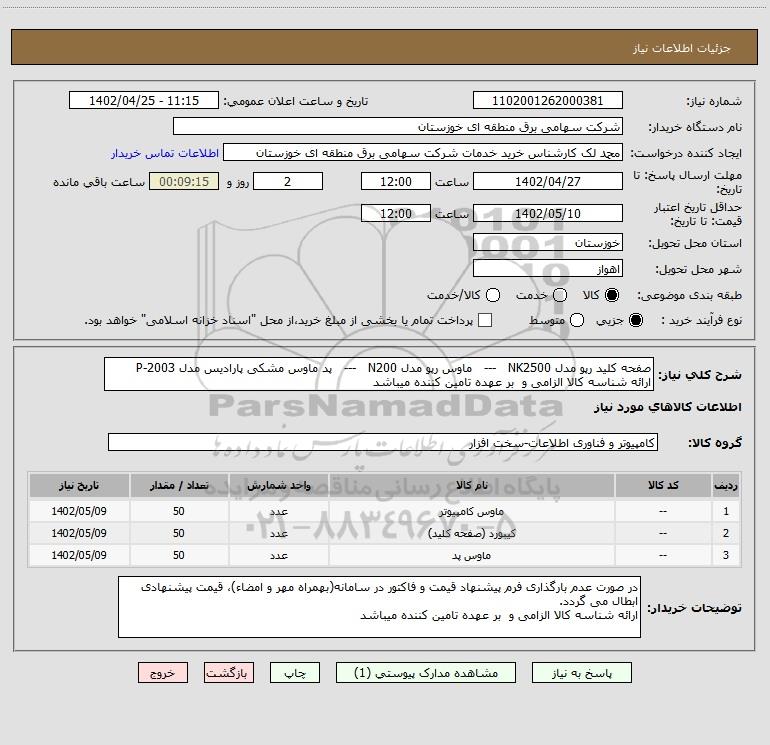Click the نام کالا column header
Screen dimensions: 770x745
pyautogui.click(x=471, y=485)
